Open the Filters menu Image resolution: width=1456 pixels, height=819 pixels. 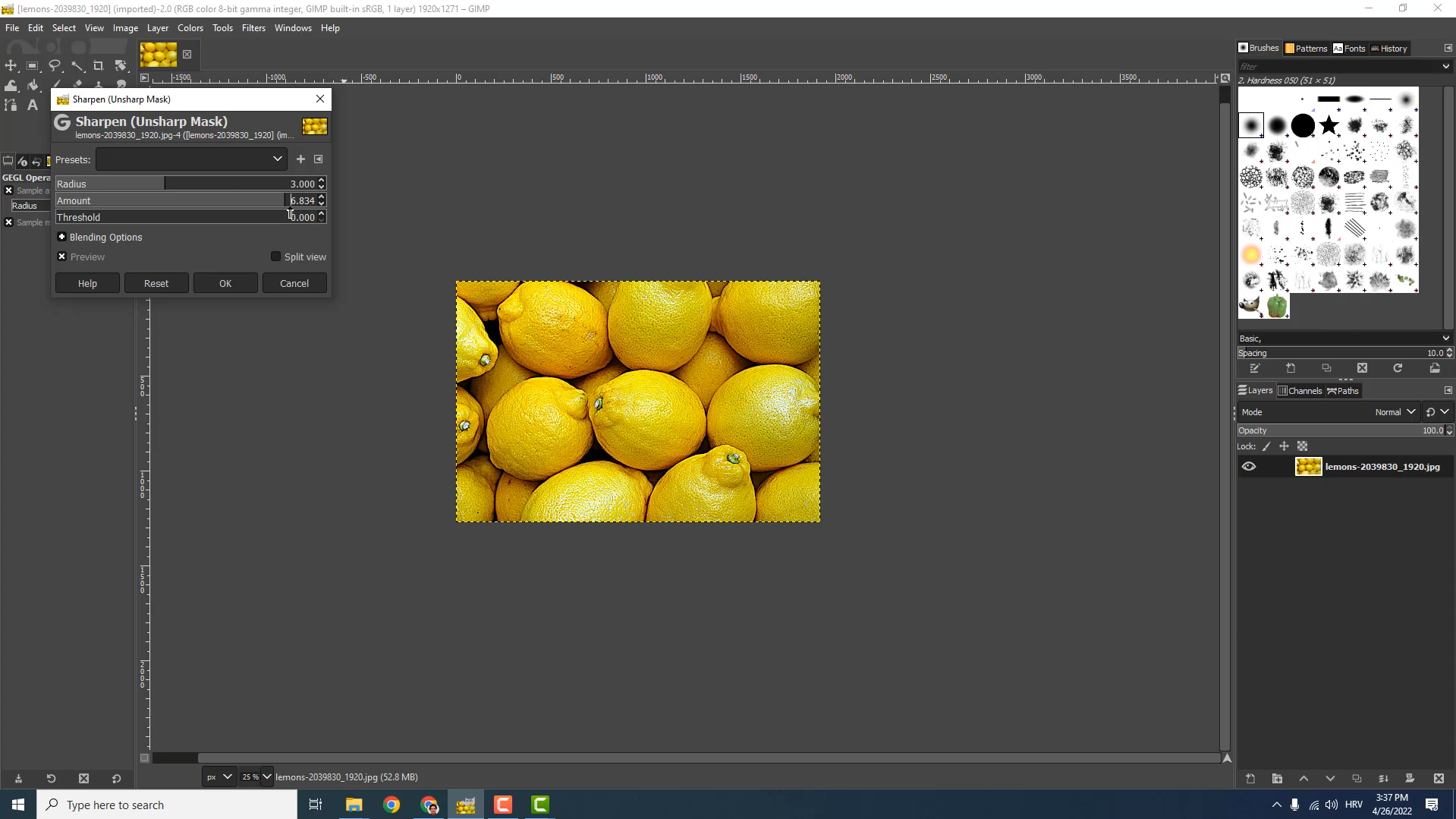point(253,27)
